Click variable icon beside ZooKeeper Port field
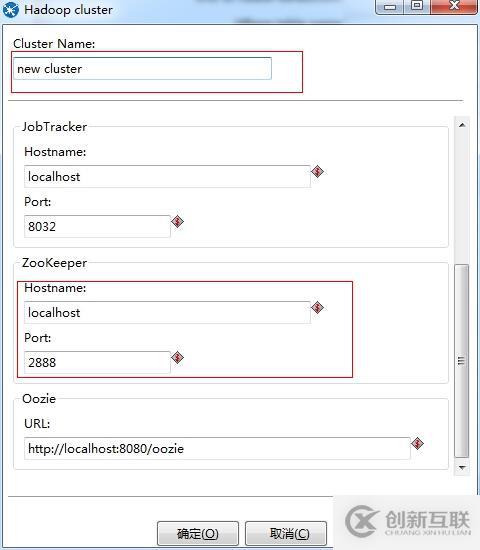The width and height of the screenshot is (480, 550). [178, 357]
